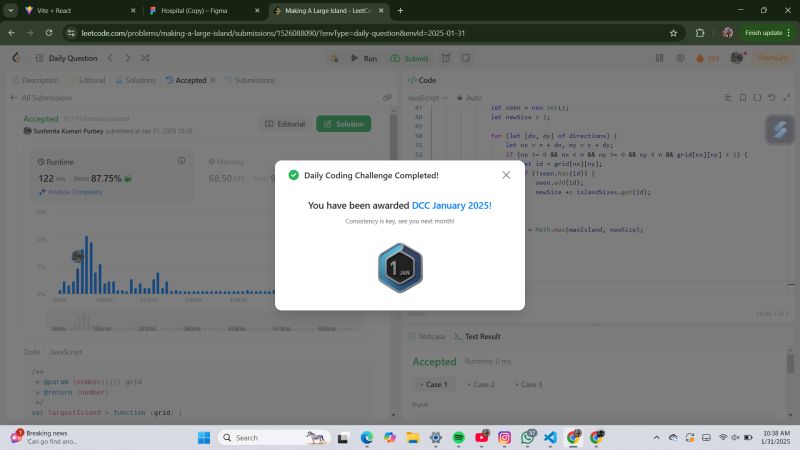The image size is (800, 450).
Task: Expand the code editor fullscreen icon
Action: pos(787,97)
